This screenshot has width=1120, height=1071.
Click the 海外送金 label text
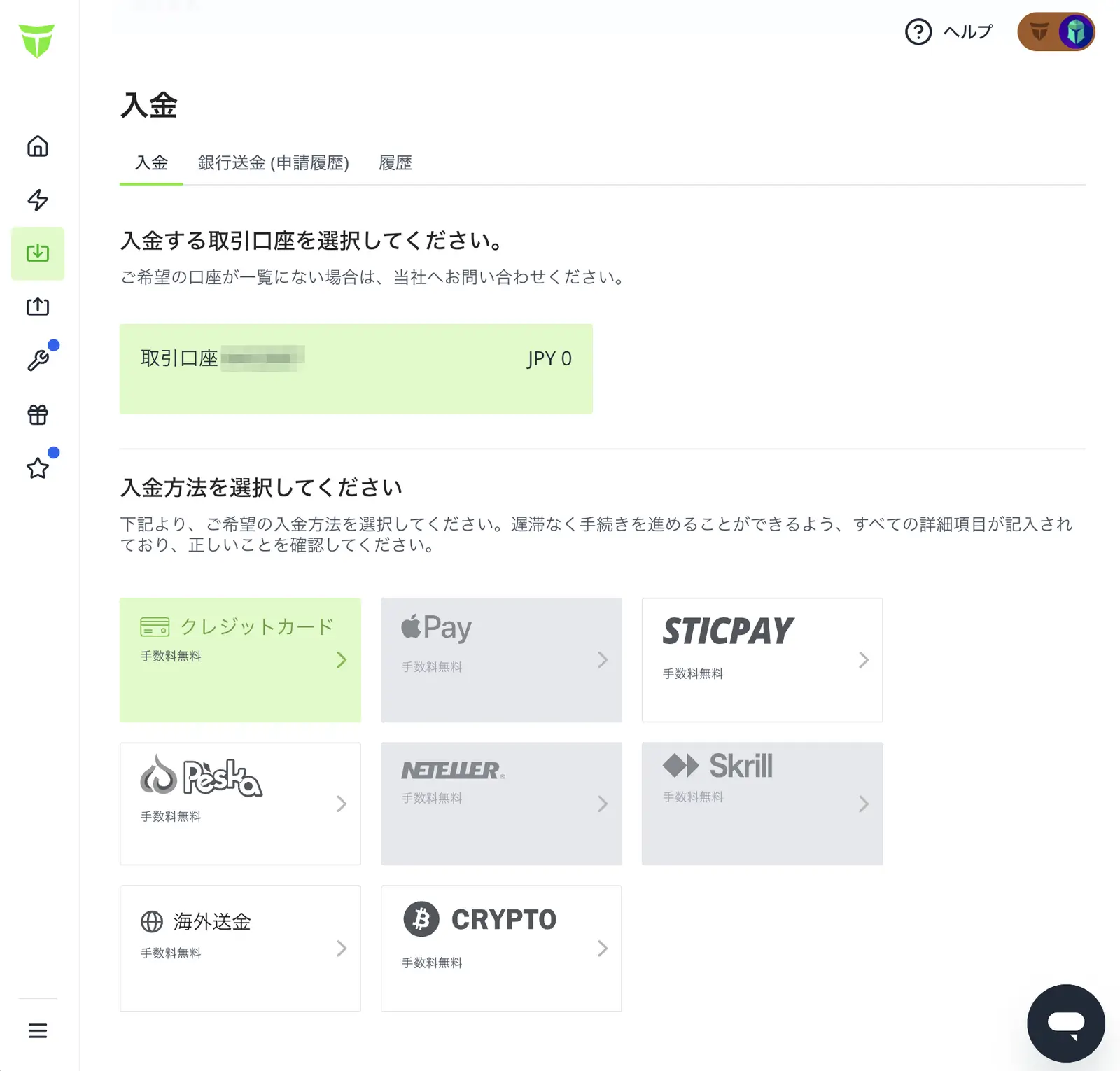(x=212, y=922)
